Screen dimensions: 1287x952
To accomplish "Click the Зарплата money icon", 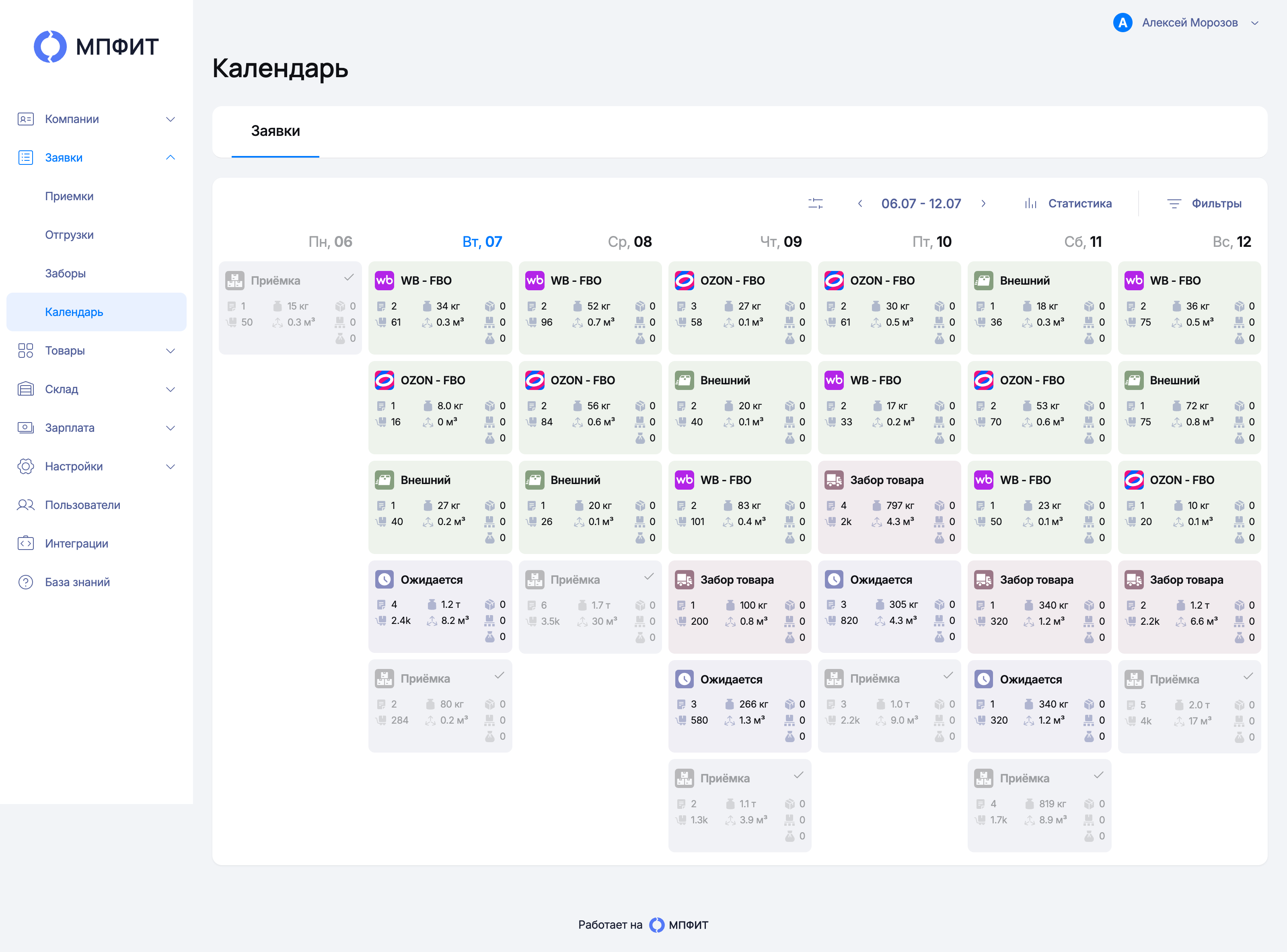I will click(x=25, y=428).
